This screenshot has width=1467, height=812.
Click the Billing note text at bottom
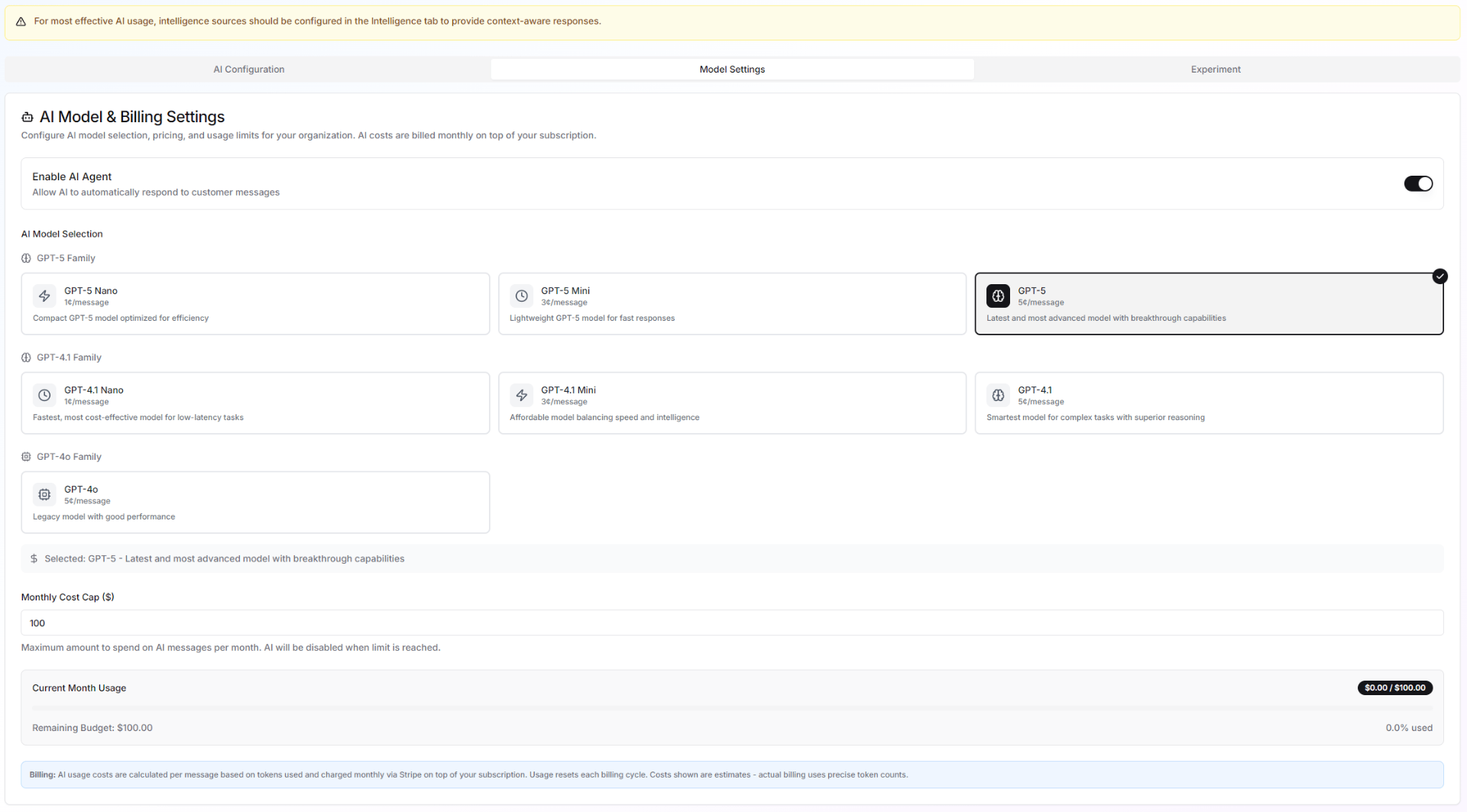click(468, 775)
